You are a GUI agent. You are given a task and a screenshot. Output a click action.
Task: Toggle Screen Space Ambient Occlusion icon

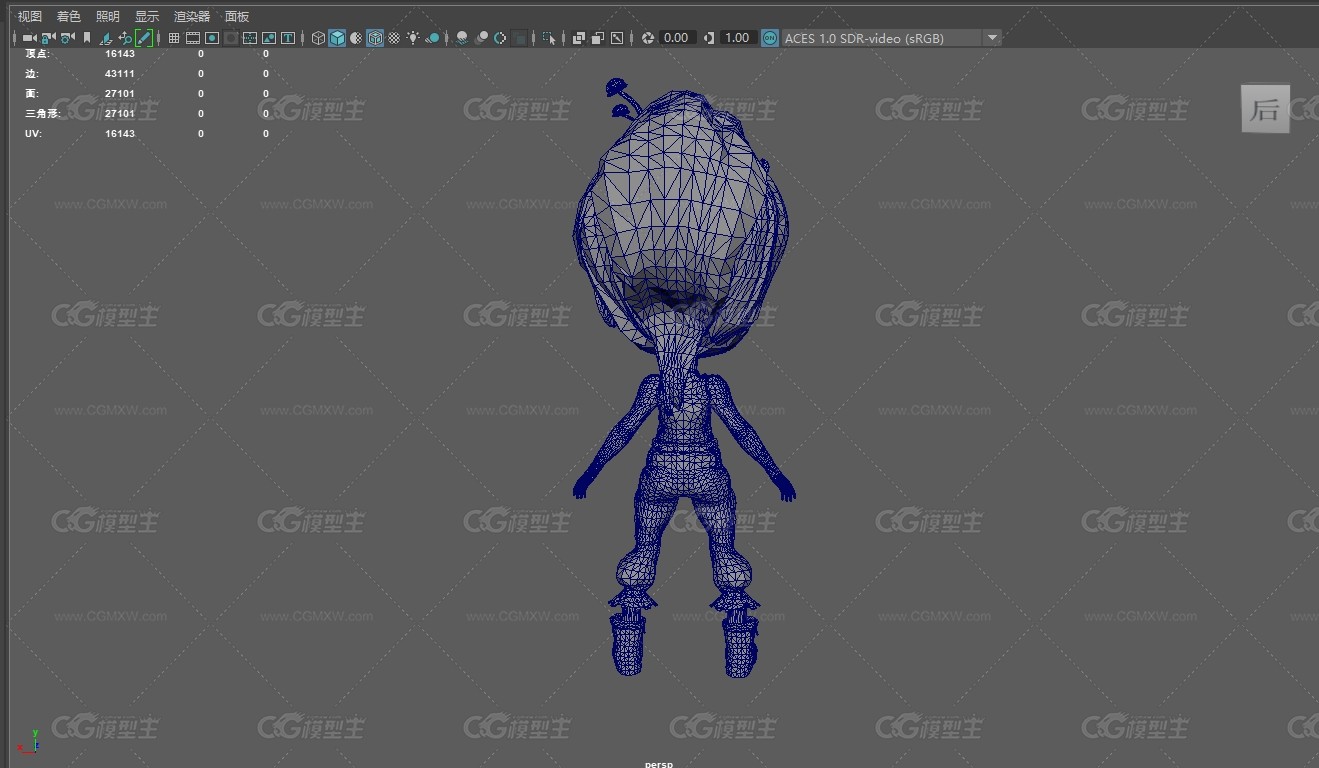click(462, 38)
